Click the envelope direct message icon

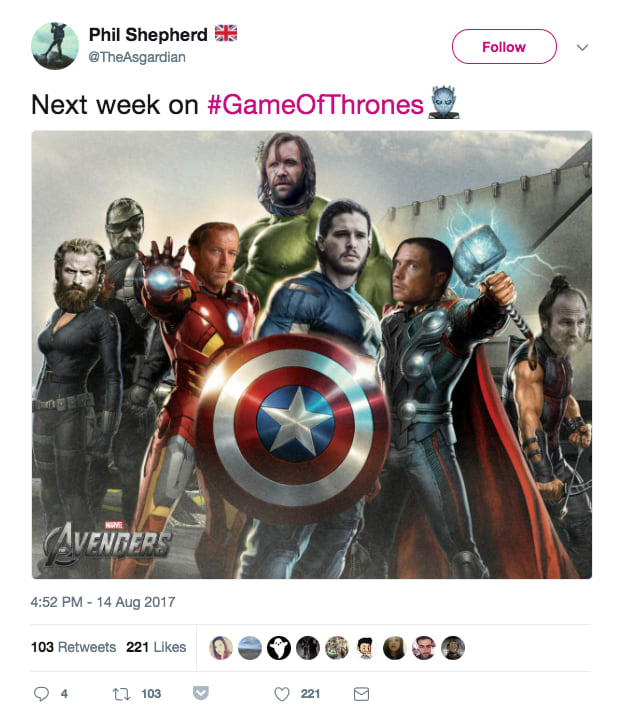pyautogui.click(x=361, y=694)
